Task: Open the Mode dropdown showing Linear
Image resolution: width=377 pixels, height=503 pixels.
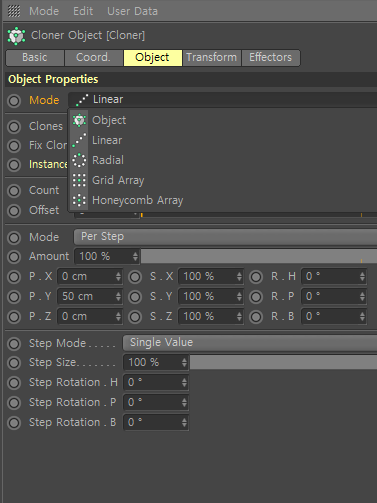Action: click(x=223, y=100)
